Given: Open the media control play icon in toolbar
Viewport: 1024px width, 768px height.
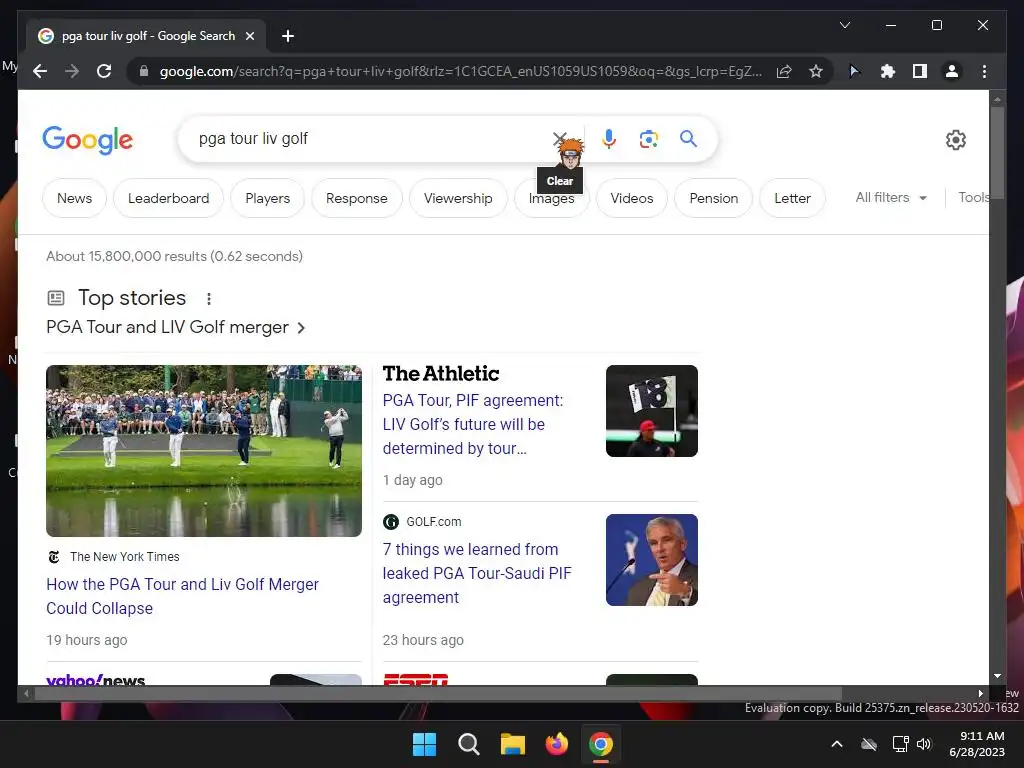Looking at the screenshot, I should (854, 71).
